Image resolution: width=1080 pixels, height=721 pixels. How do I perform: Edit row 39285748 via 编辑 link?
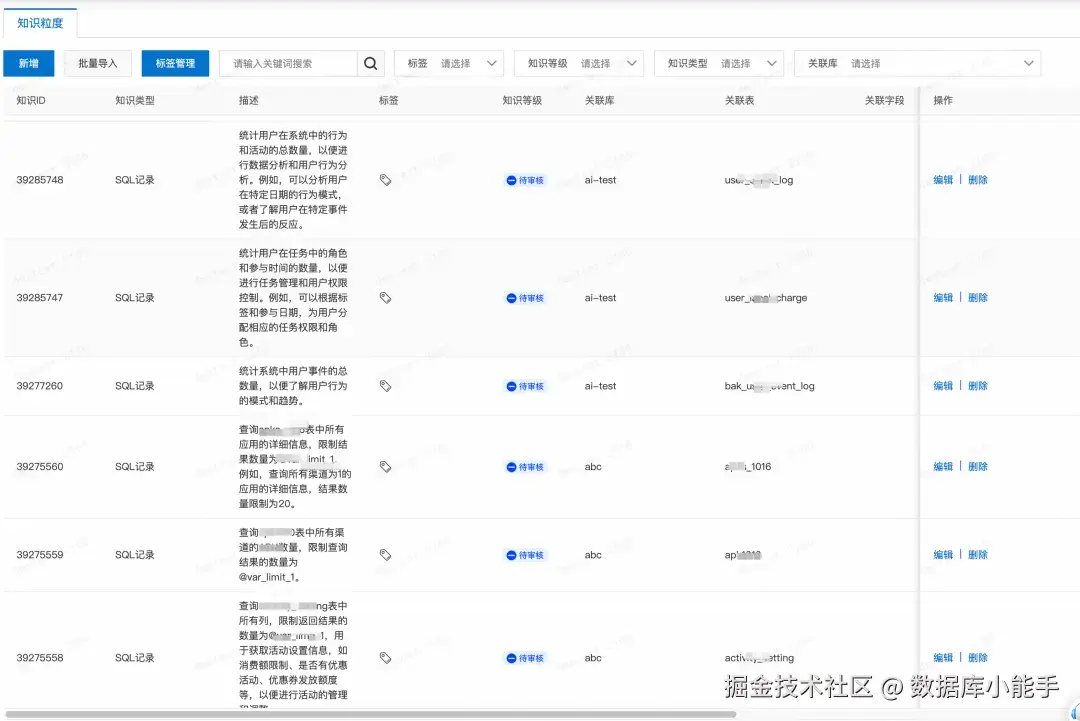point(943,180)
